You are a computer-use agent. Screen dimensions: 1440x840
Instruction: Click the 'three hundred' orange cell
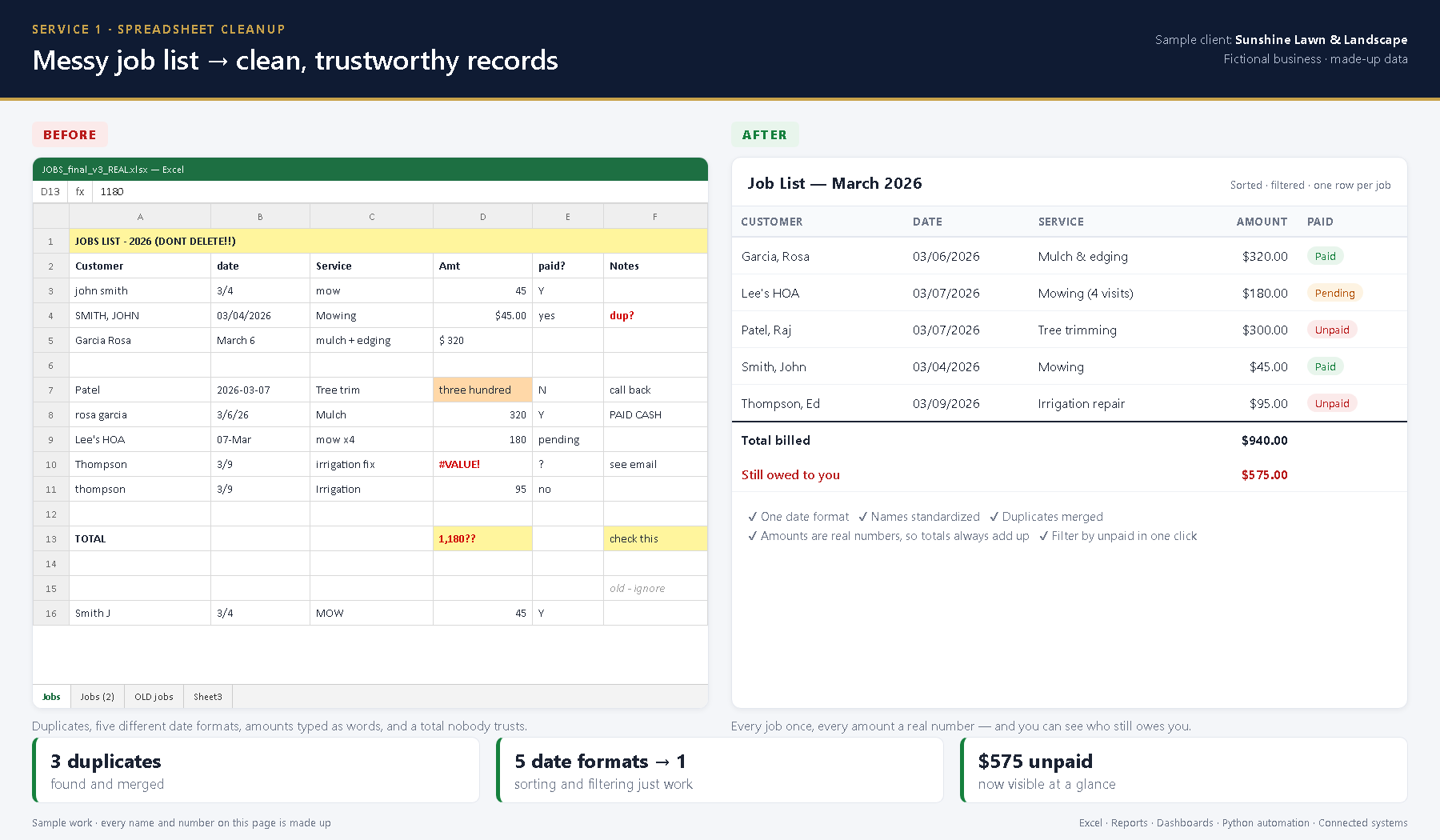pyautogui.click(x=482, y=390)
